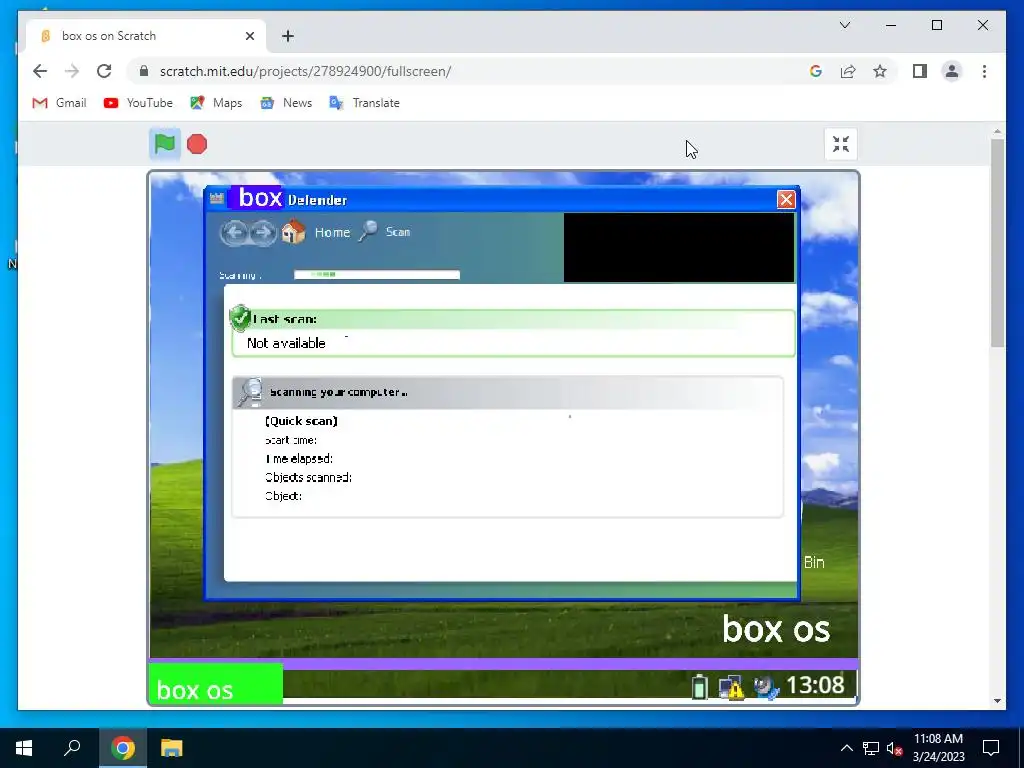Click the 'Time elapsed:' label
This screenshot has width=1024, height=768.
298,458
